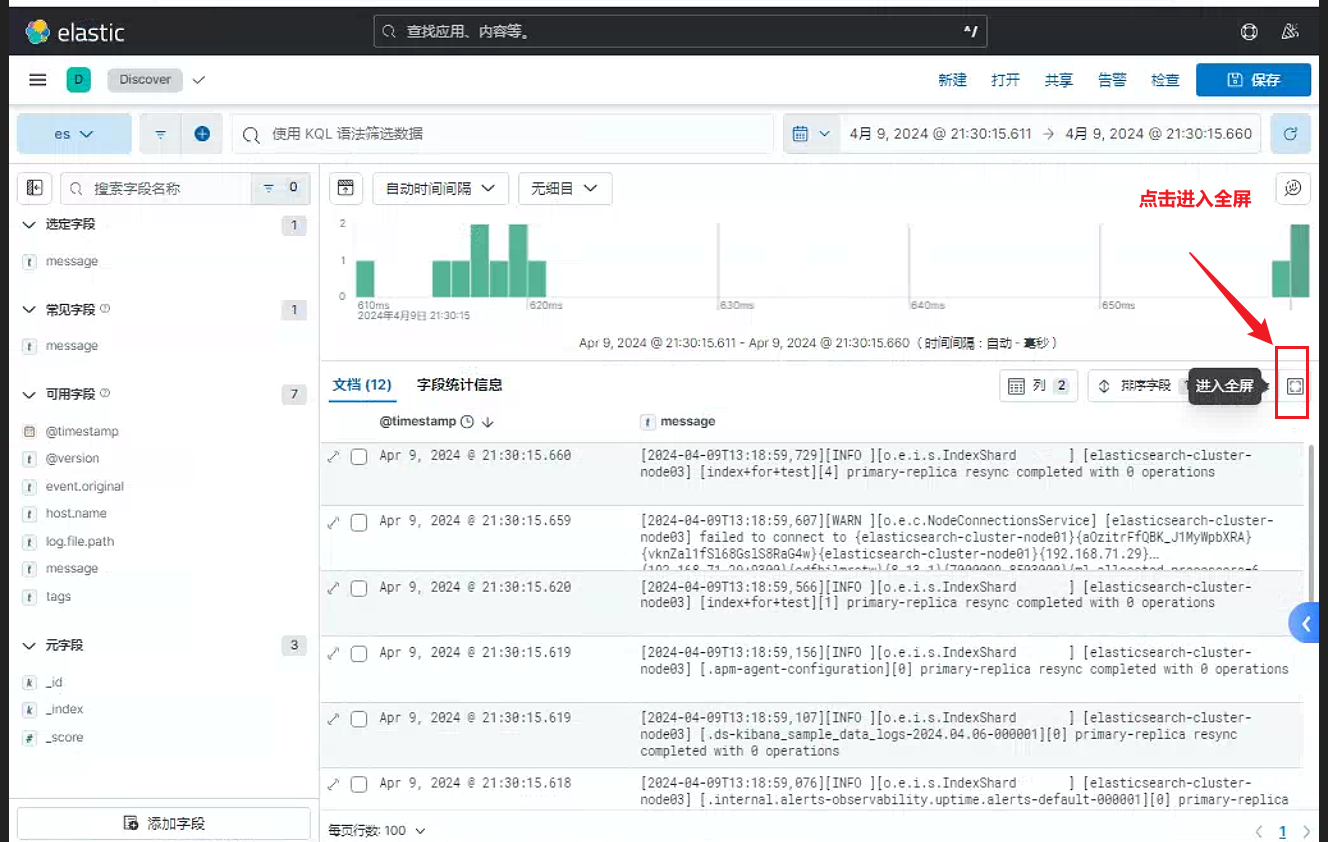Open the newsfeed icon in the header
Image resolution: width=1328 pixels, height=842 pixels.
click(1290, 32)
